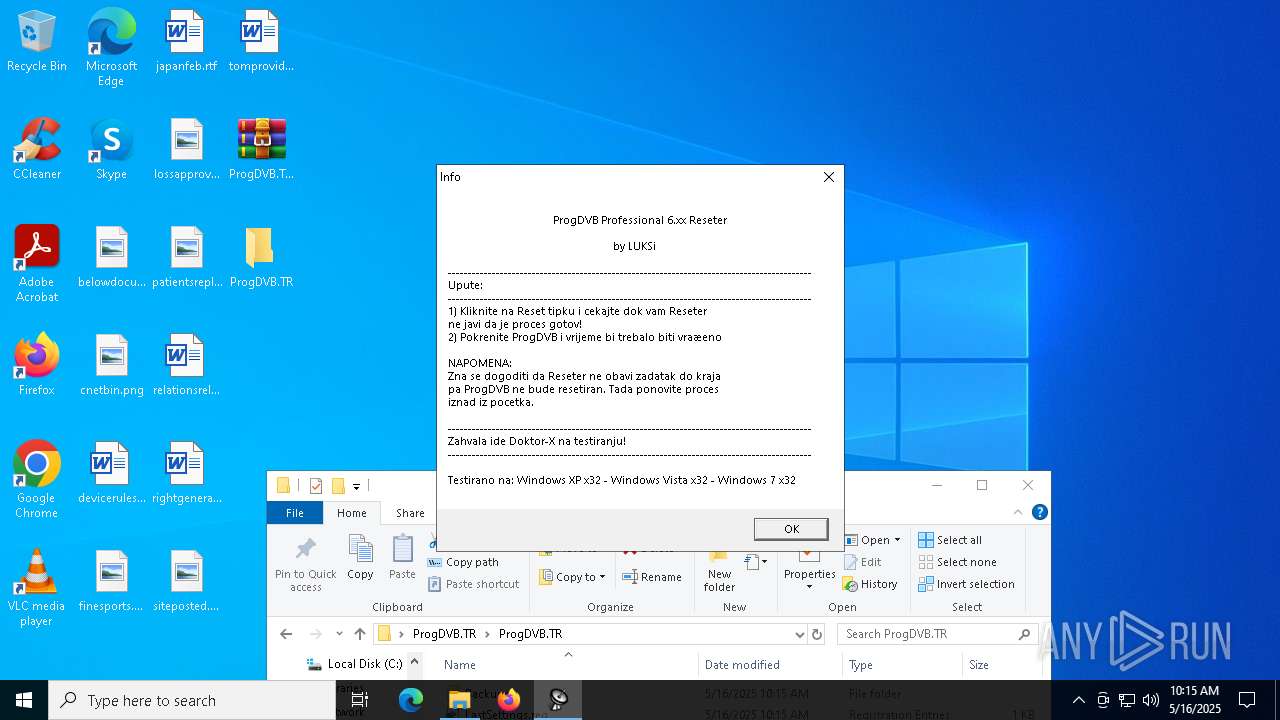Select the Firefox desktop shortcut
Image resolution: width=1280 pixels, height=720 pixels.
click(37, 366)
